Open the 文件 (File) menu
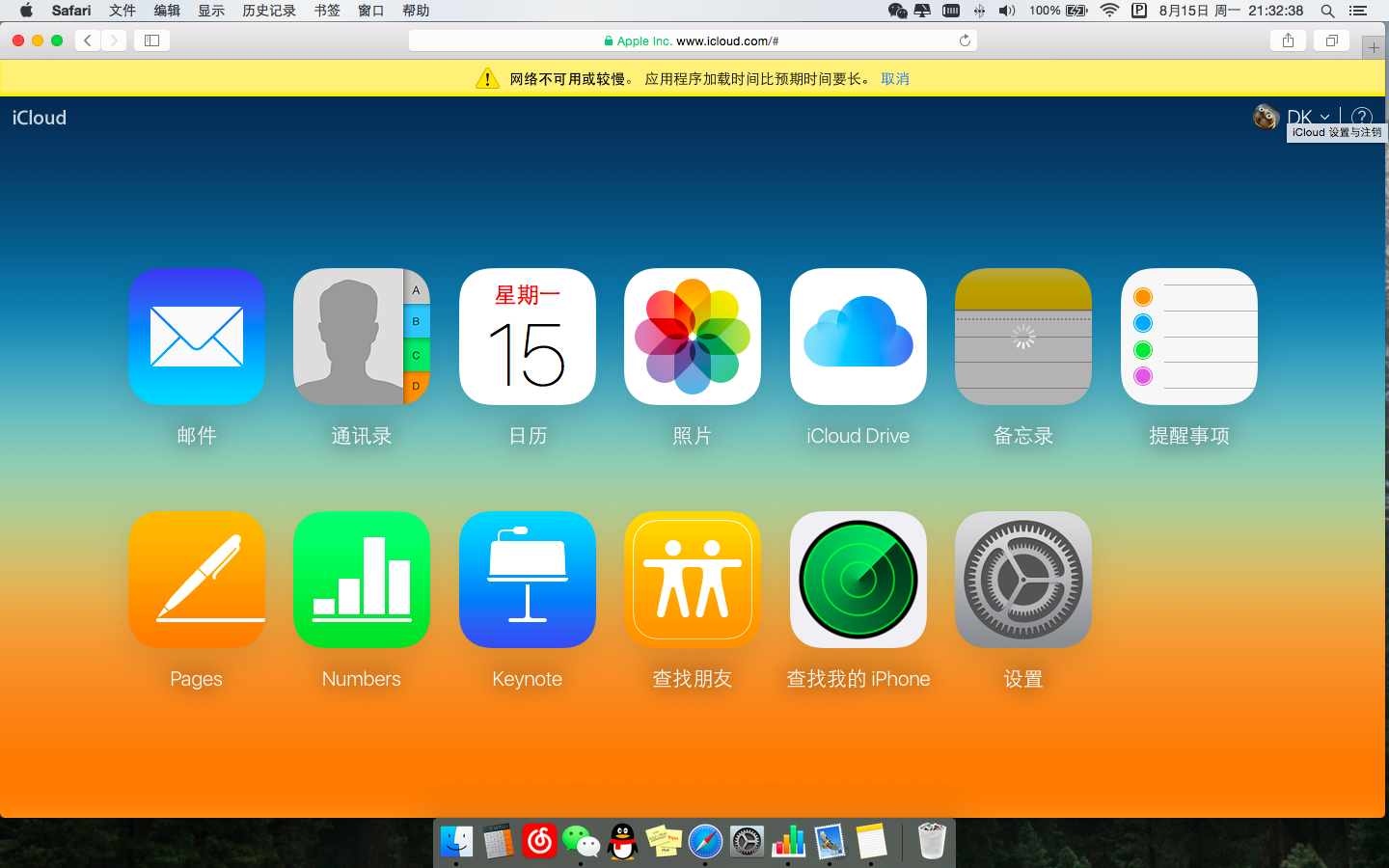Viewport: 1389px width, 868px height. 123,11
